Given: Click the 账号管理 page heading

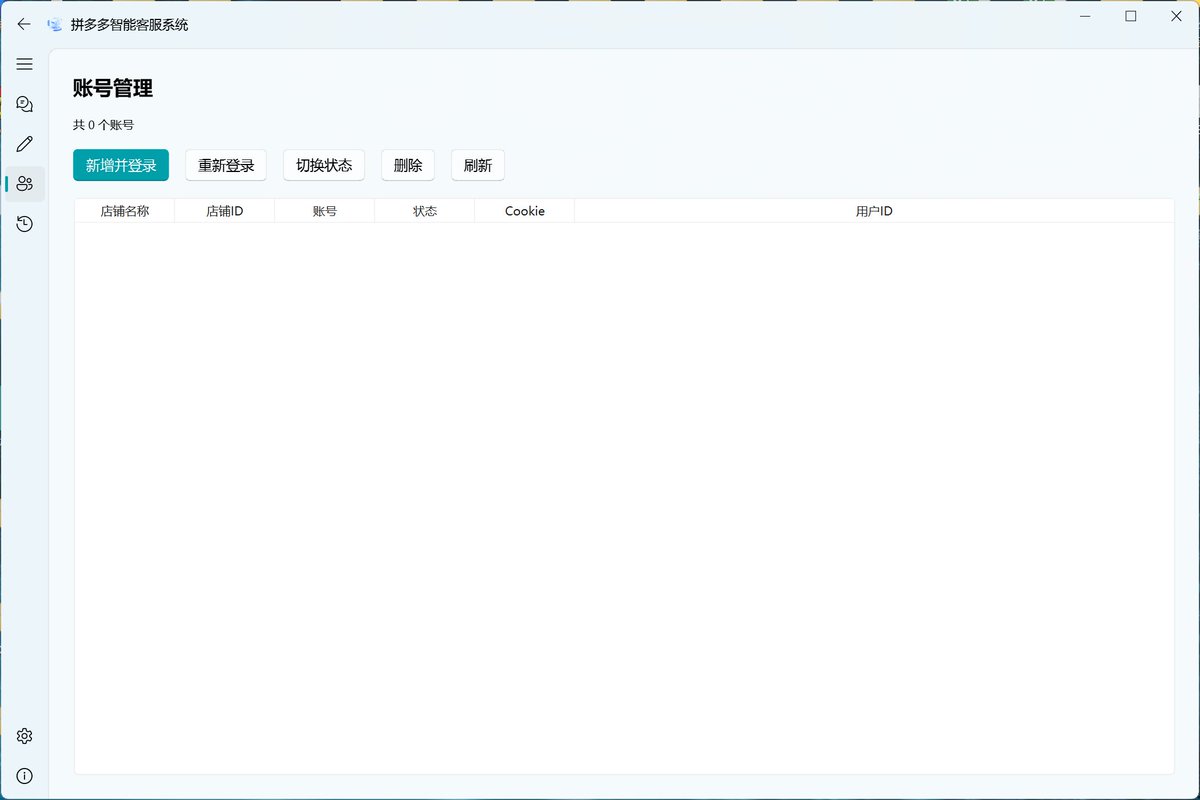Looking at the screenshot, I should [x=113, y=88].
